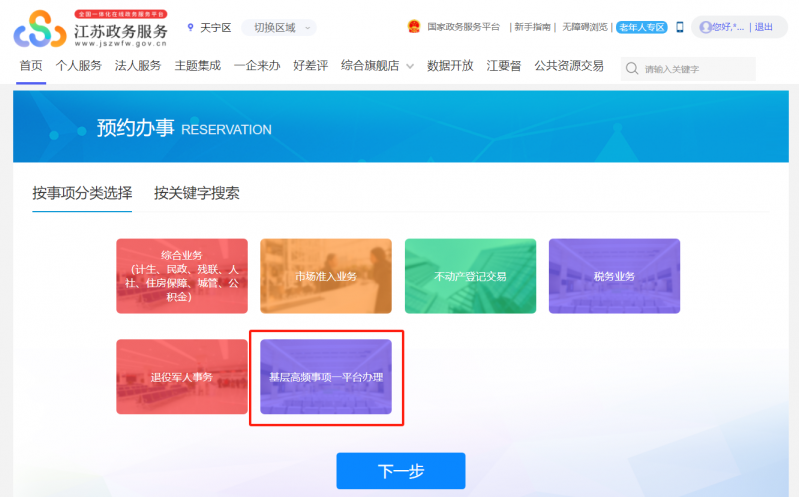Image resolution: width=799 pixels, height=497 pixels.
Task: Go to the 首页 menu item
Action: pyautogui.click(x=31, y=66)
